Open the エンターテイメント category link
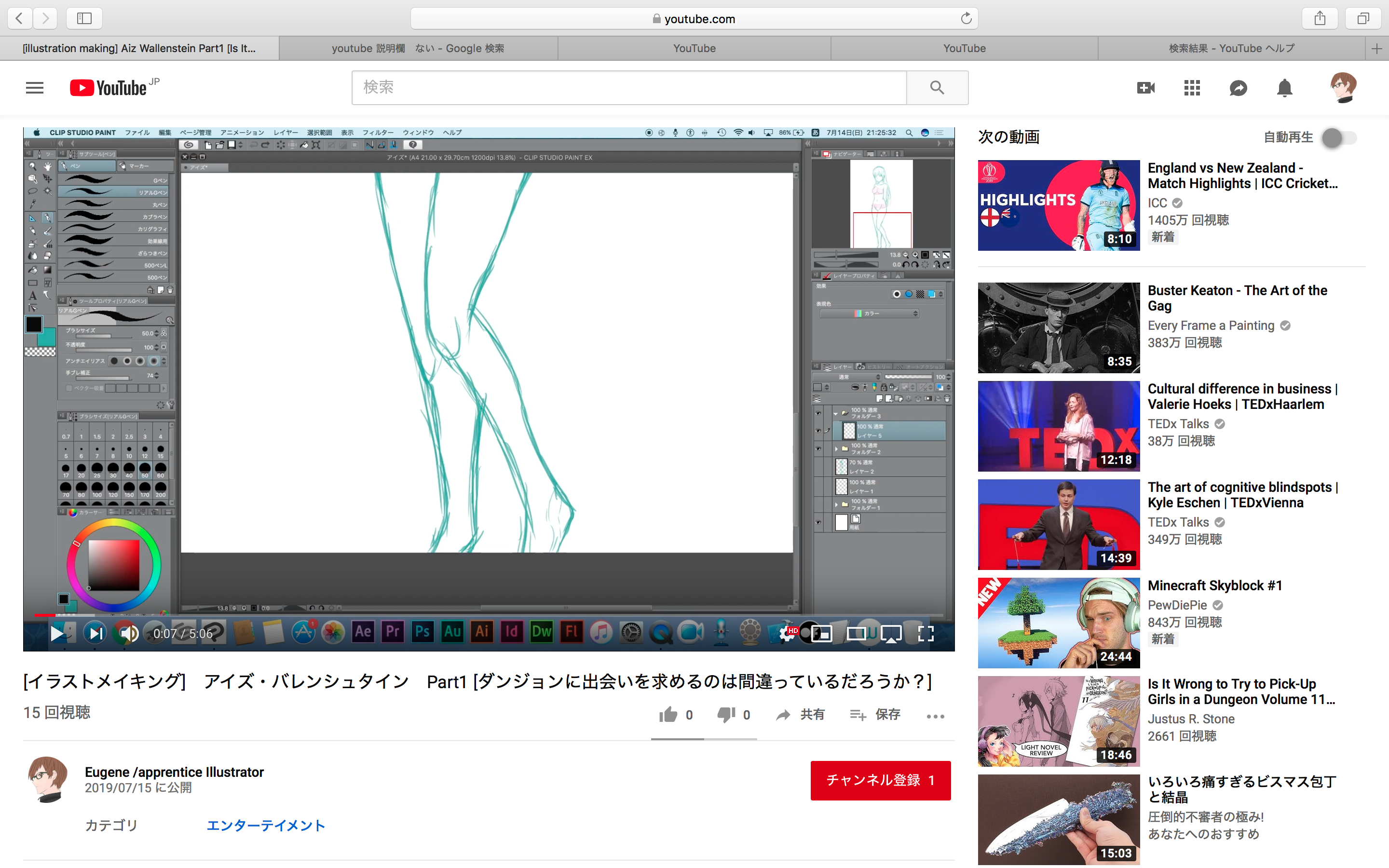 tap(265, 826)
